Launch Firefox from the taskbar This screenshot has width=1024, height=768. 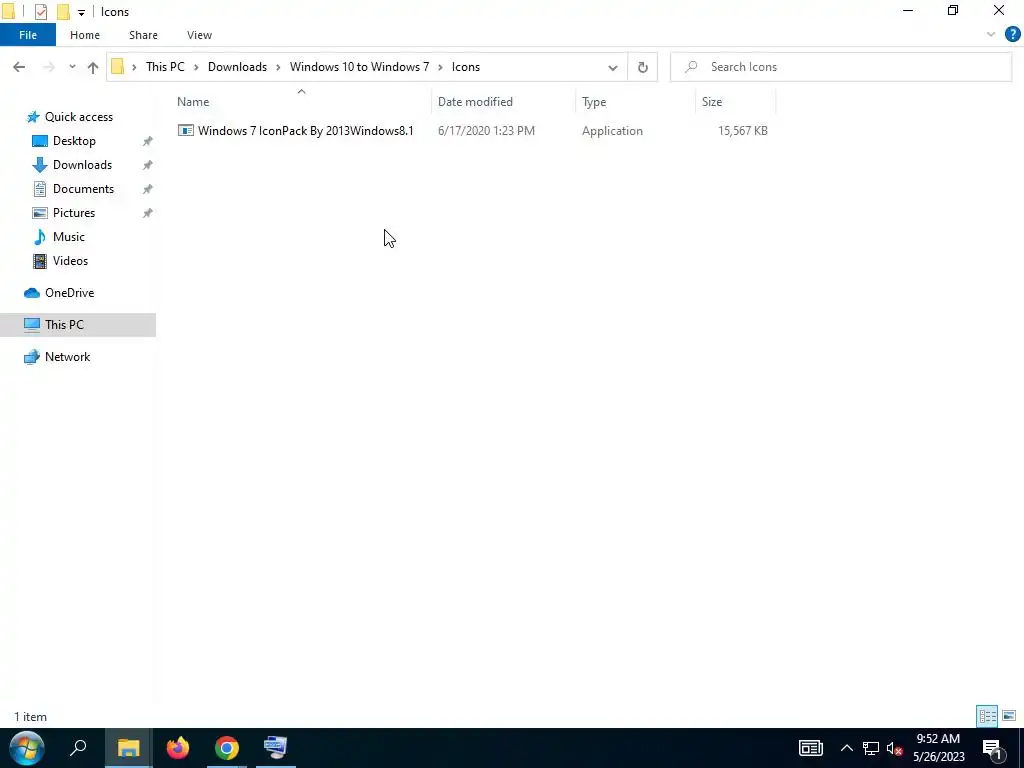pos(178,748)
